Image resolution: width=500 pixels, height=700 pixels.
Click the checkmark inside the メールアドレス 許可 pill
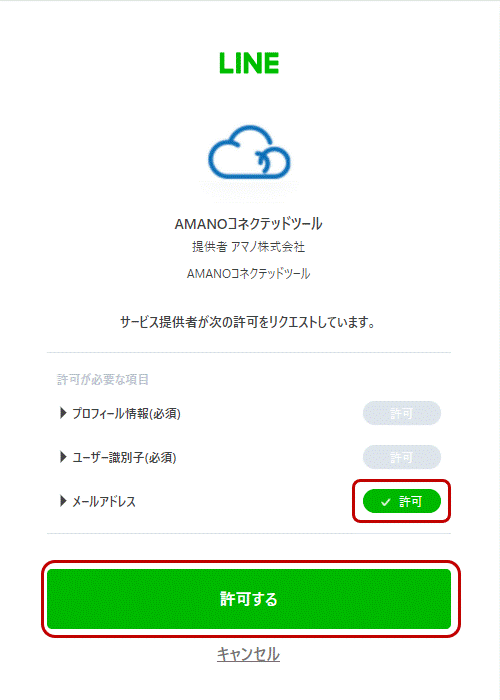[385, 502]
